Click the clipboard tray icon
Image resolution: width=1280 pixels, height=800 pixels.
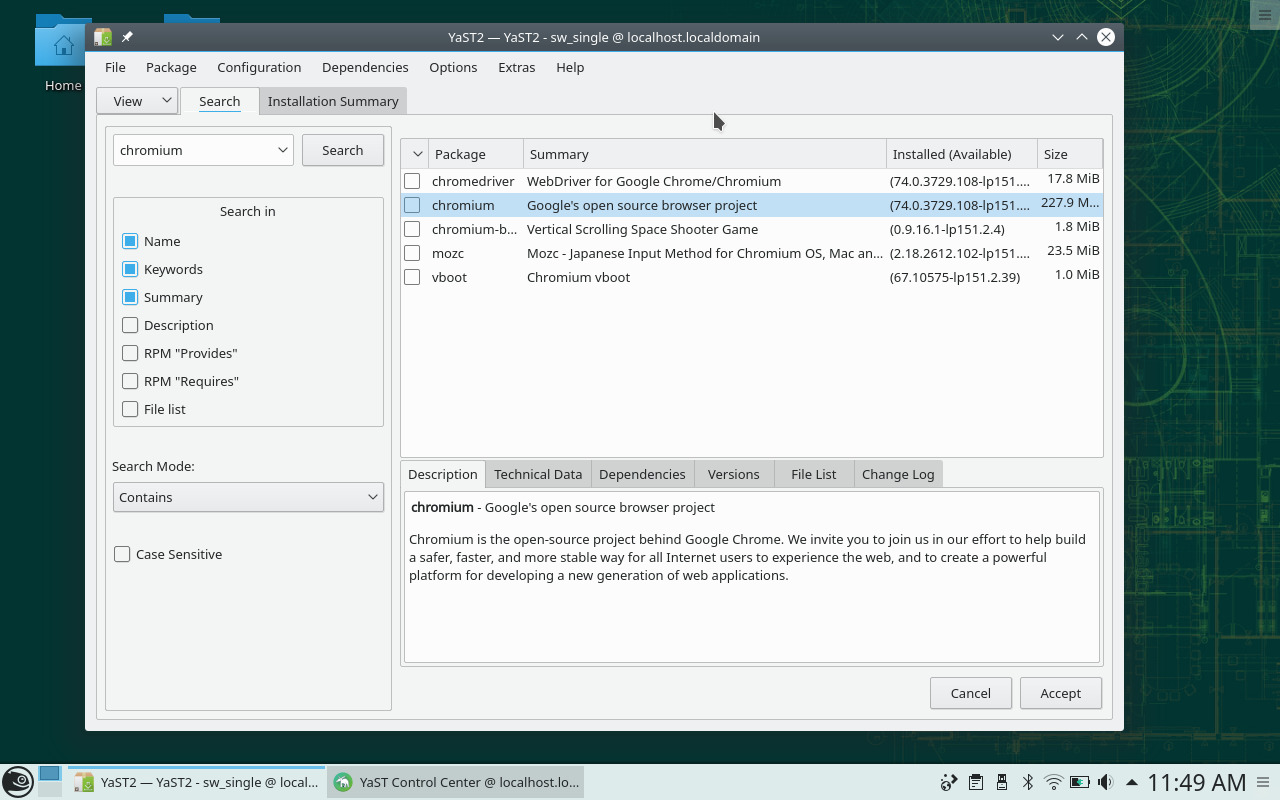click(975, 782)
